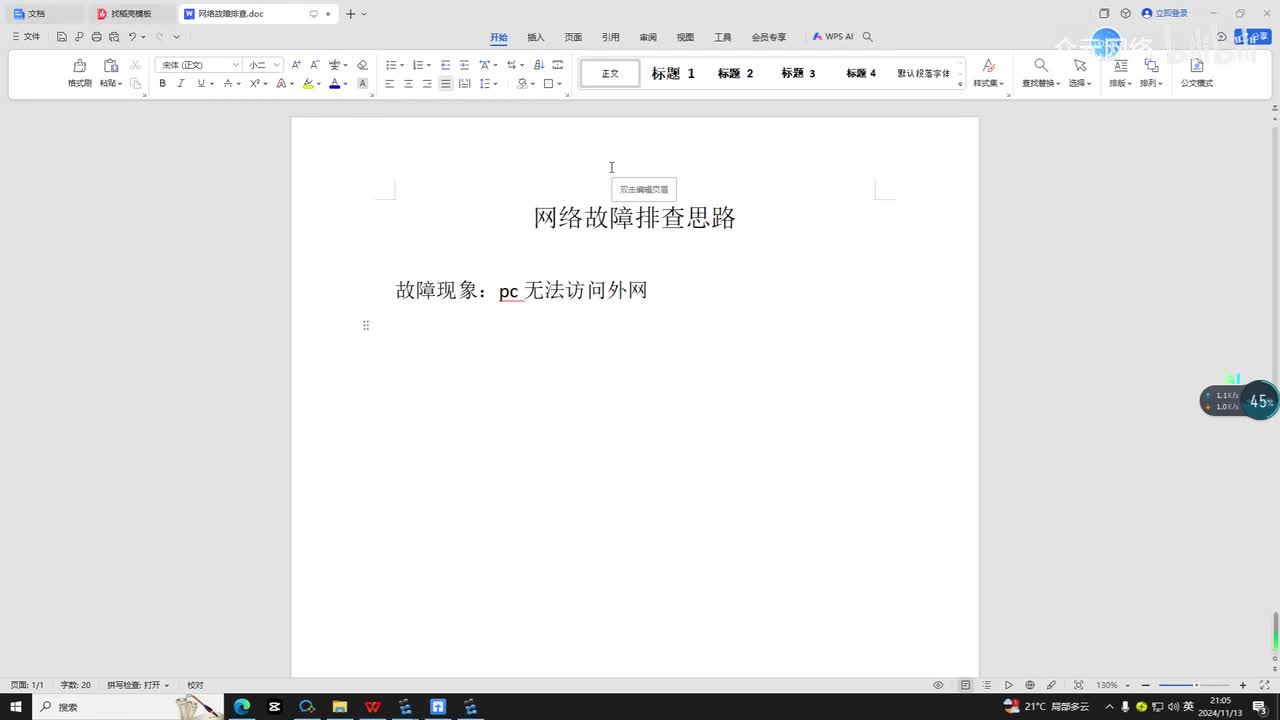Decrease paragraph indent
1280x720 pixels.
[446, 65]
